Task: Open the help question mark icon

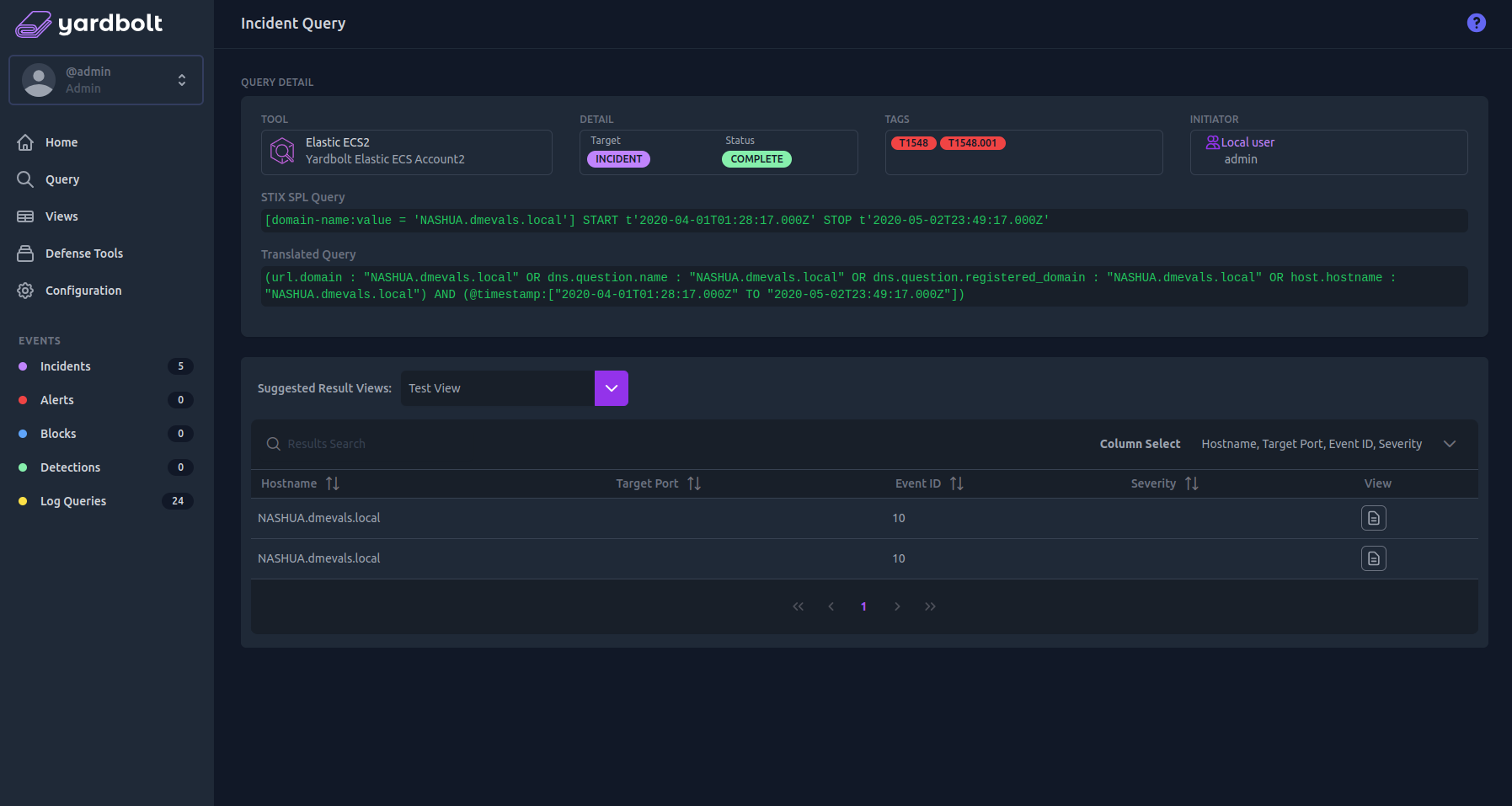Action: click(1476, 23)
